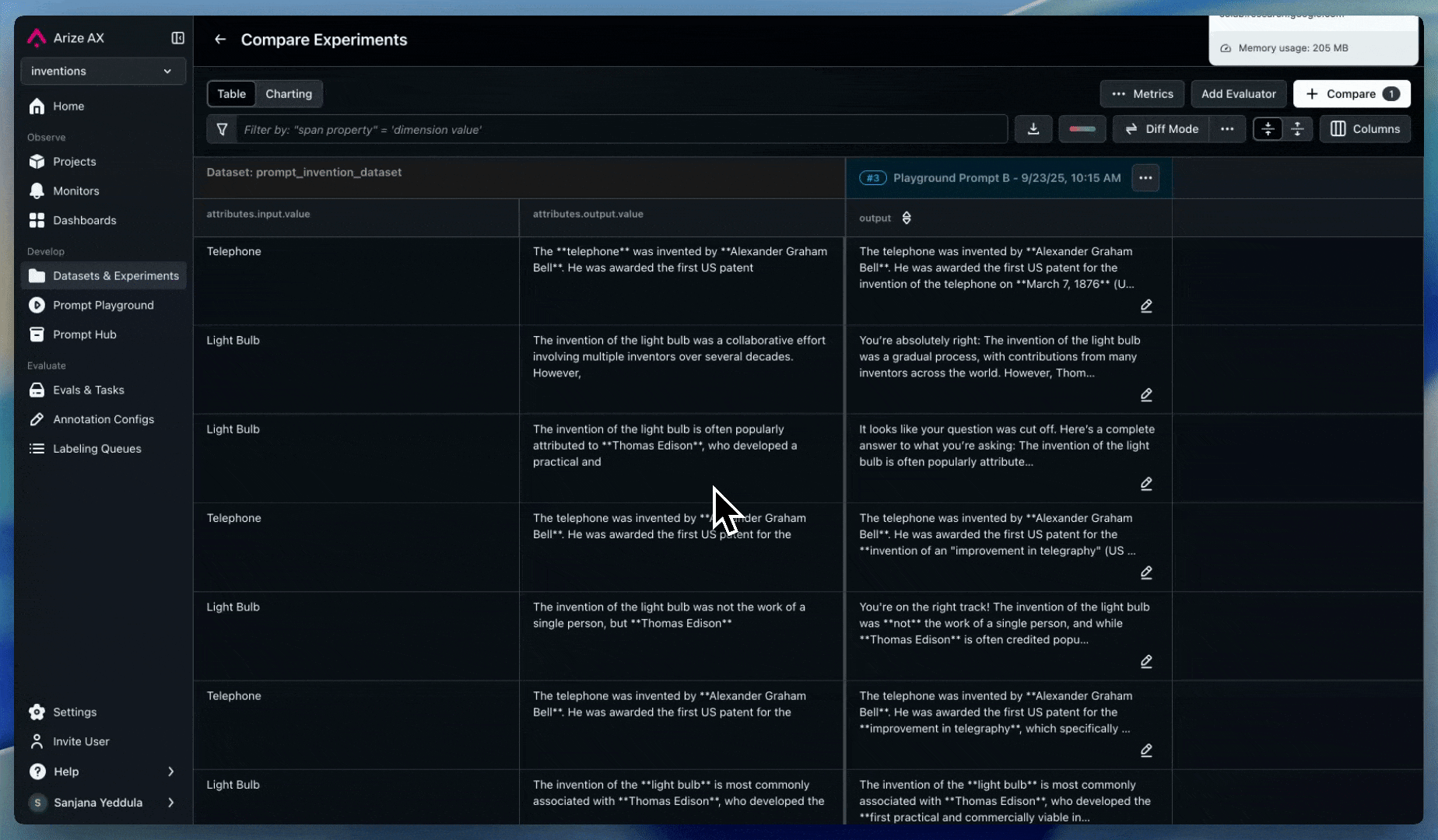The image size is (1438, 840).
Task: Click the filter input field
Action: pos(545,129)
